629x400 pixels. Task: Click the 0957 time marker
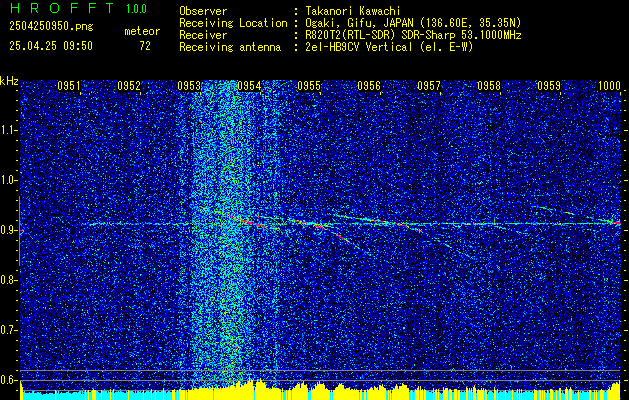pyautogui.click(x=429, y=86)
